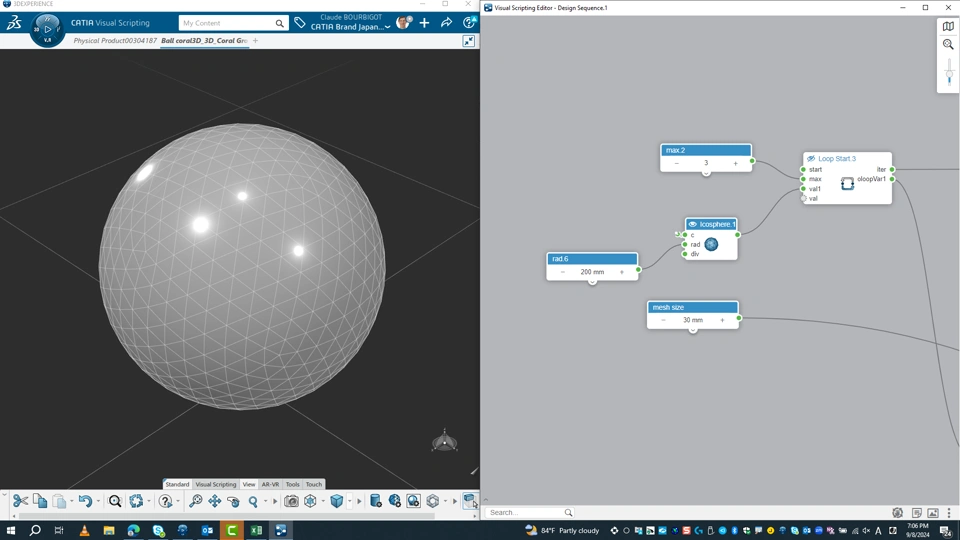Image resolution: width=960 pixels, height=540 pixels.
Task: Add a new tab with the plus
Action: point(255,41)
